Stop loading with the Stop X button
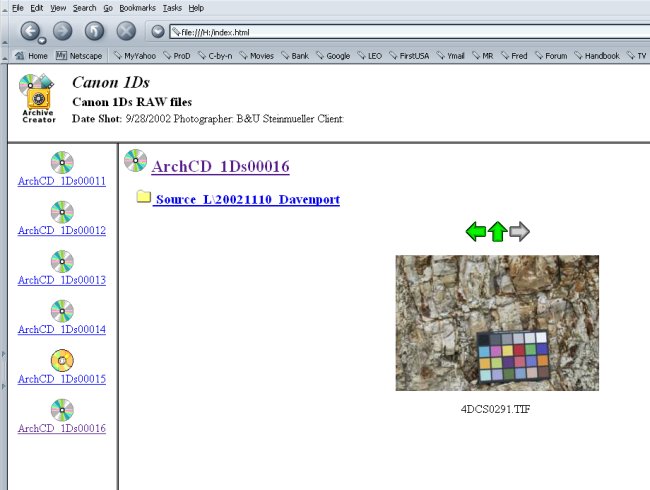Image resolution: width=650 pixels, height=490 pixels. point(126,31)
